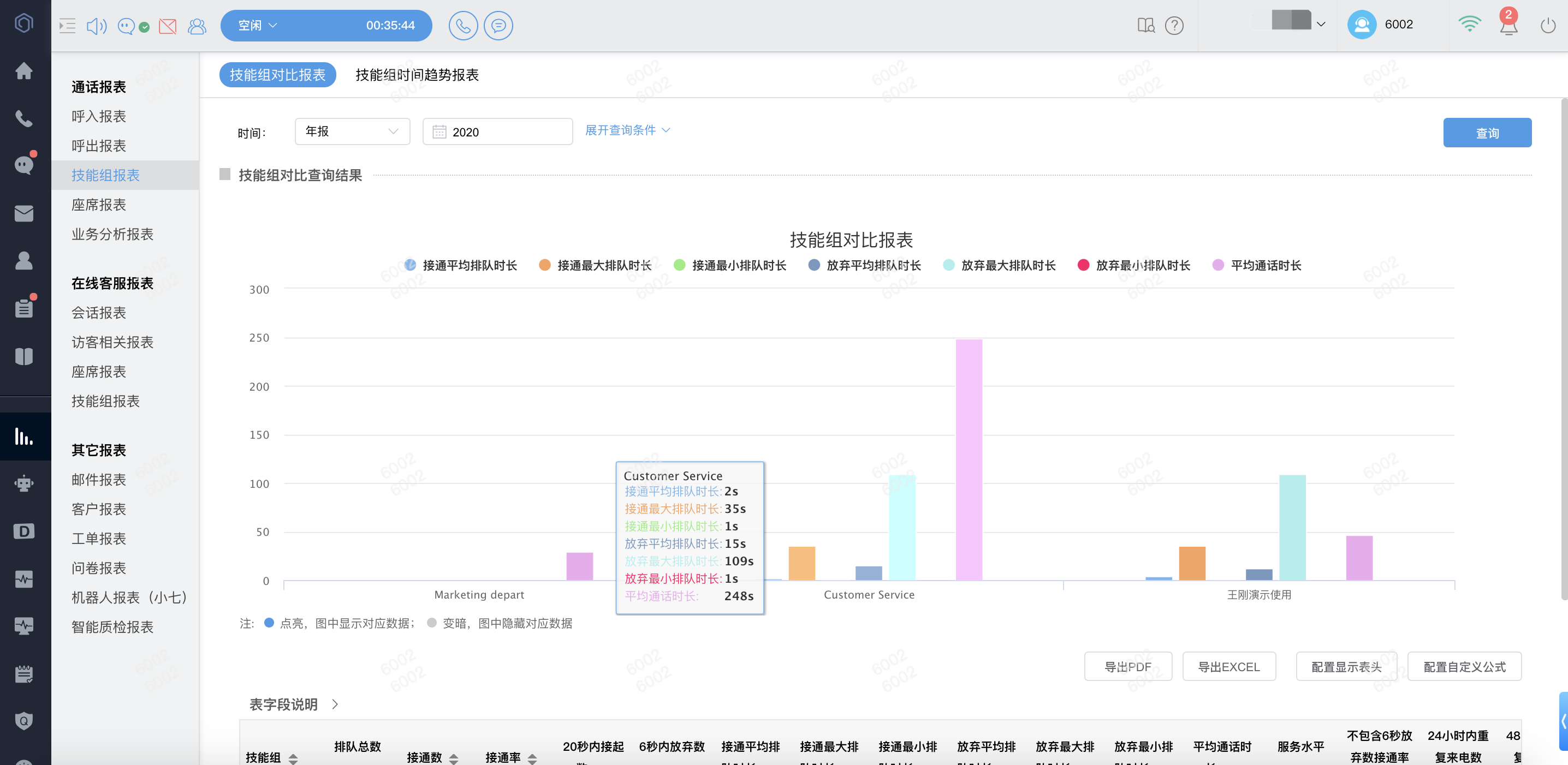This screenshot has height=765, width=1568.
Task: Open 访客相关报表 in the side menu
Action: click(x=112, y=342)
